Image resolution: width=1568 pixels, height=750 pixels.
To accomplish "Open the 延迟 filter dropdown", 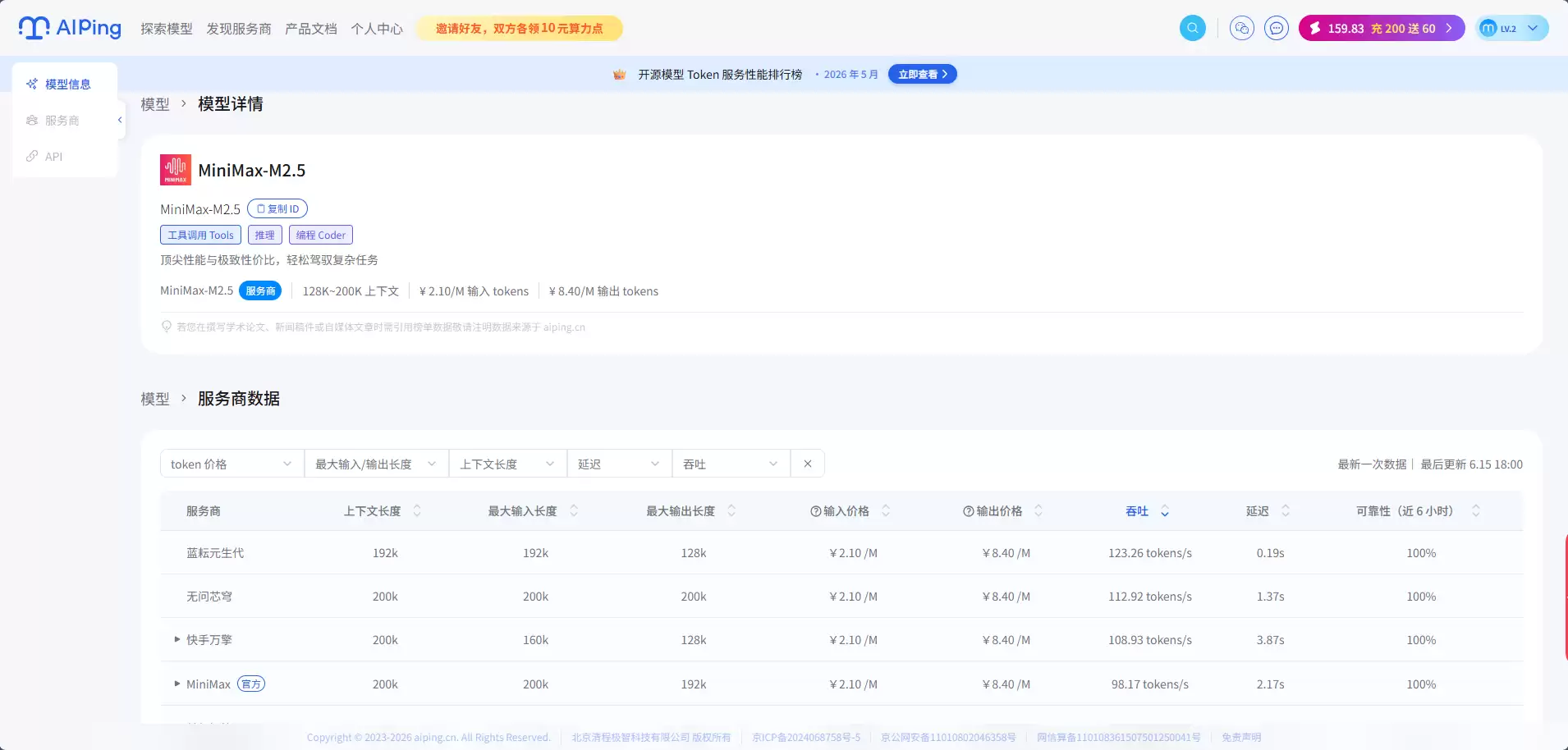I will click(x=620, y=464).
